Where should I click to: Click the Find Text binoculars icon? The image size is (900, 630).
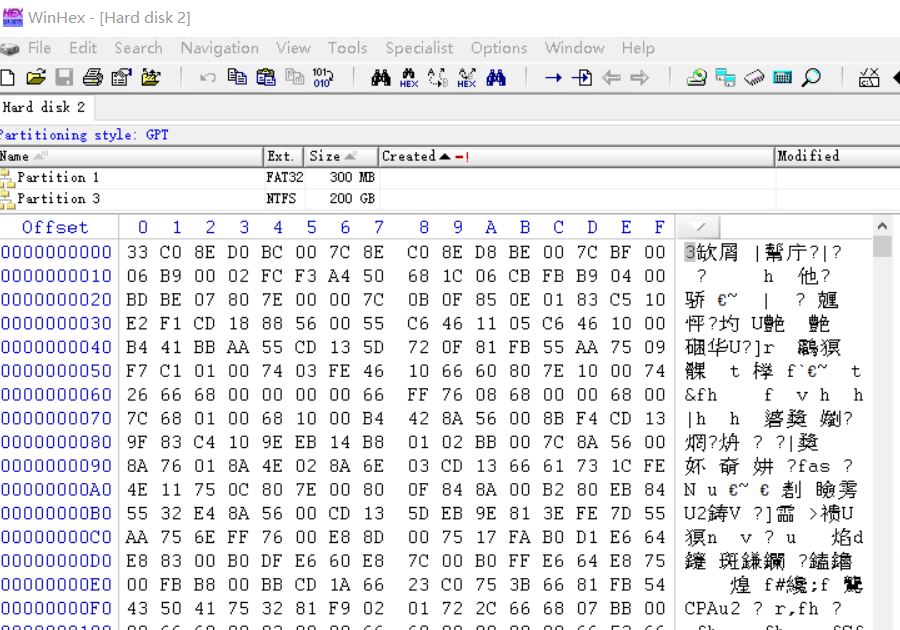point(381,77)
